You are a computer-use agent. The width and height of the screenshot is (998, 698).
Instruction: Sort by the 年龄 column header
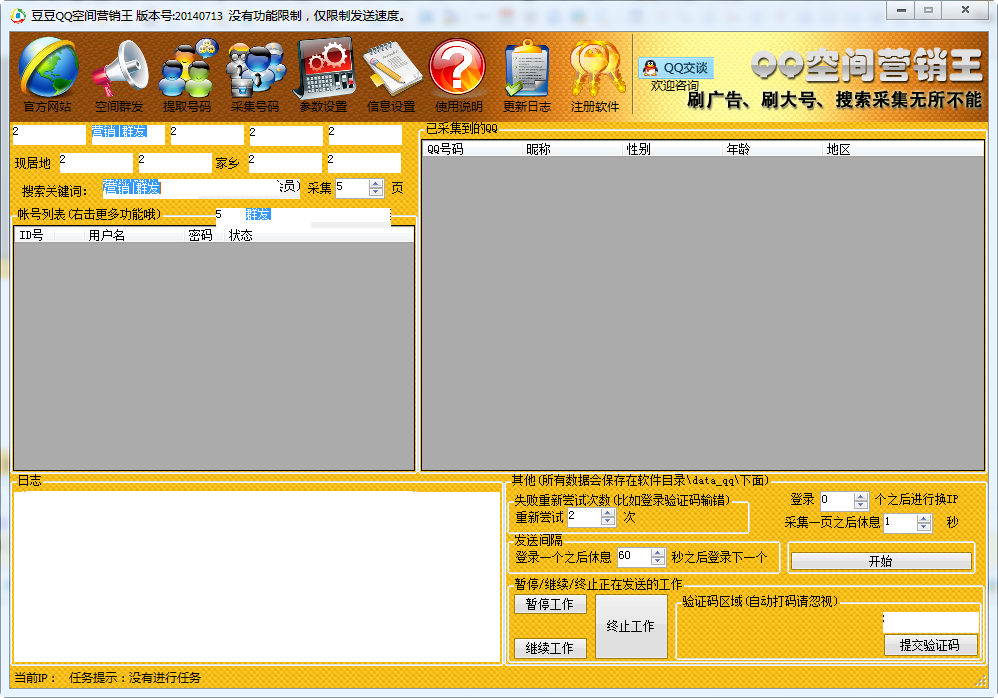pos(773,149)
